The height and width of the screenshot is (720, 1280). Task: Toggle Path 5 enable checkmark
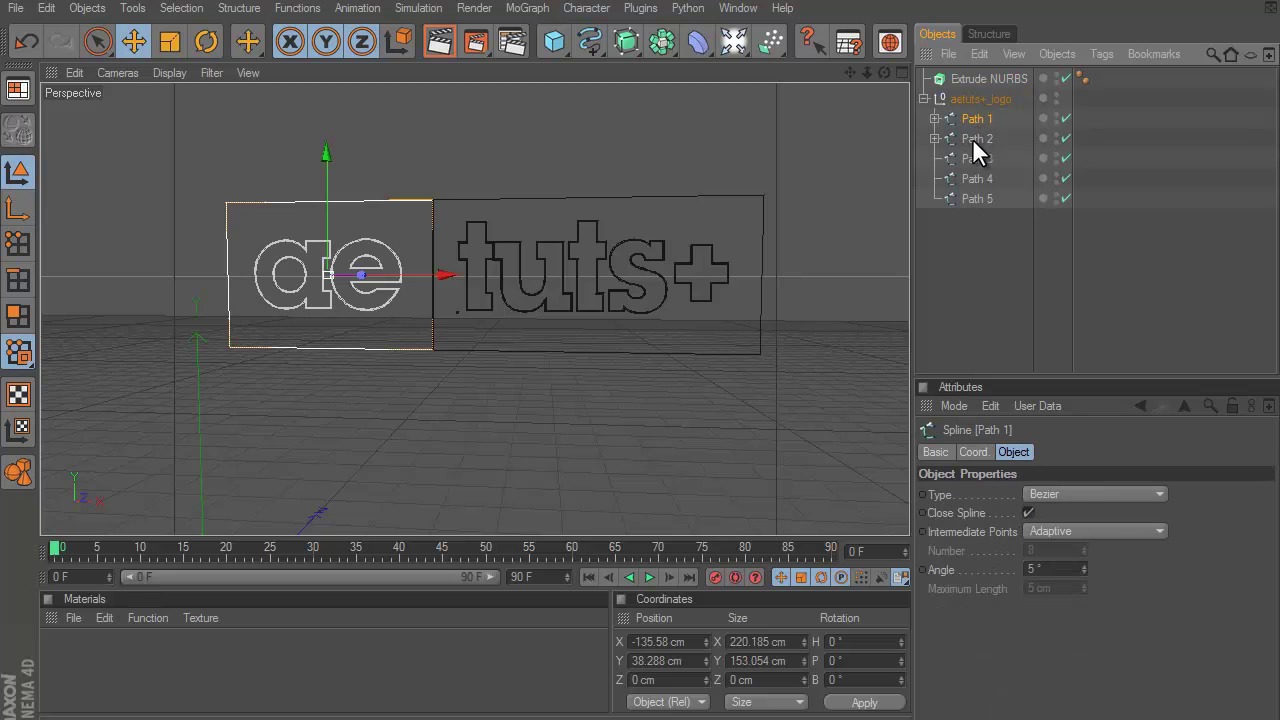click(1066, 198)
